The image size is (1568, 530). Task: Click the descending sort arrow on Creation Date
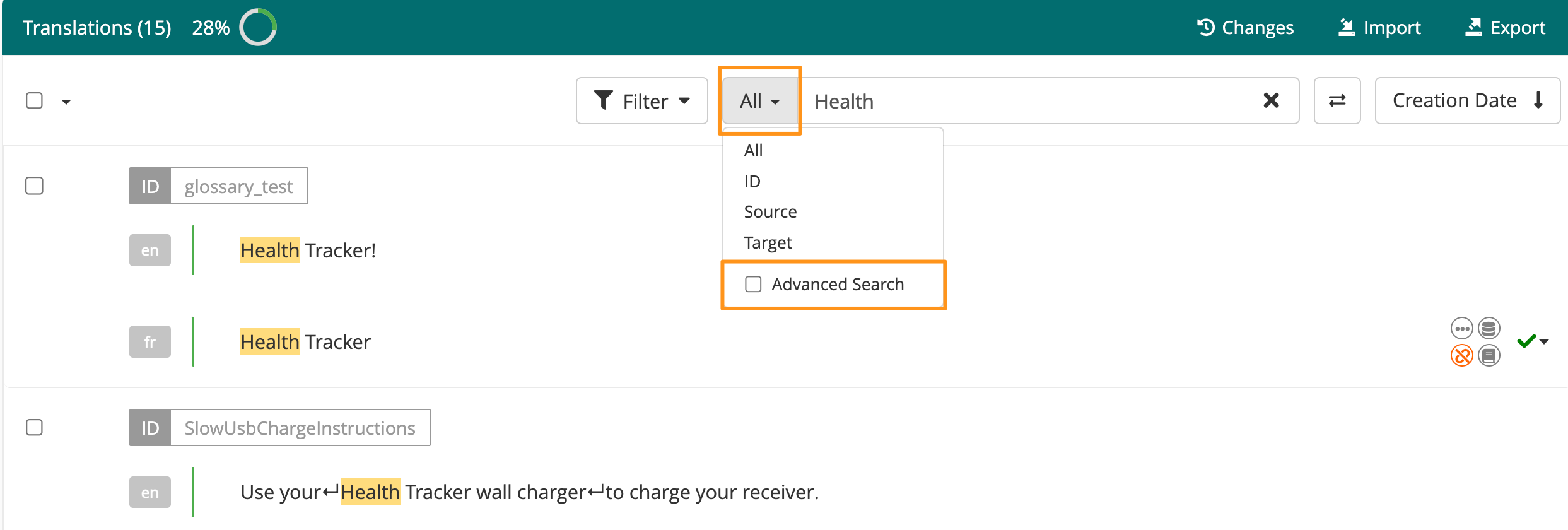(1538, 100)
